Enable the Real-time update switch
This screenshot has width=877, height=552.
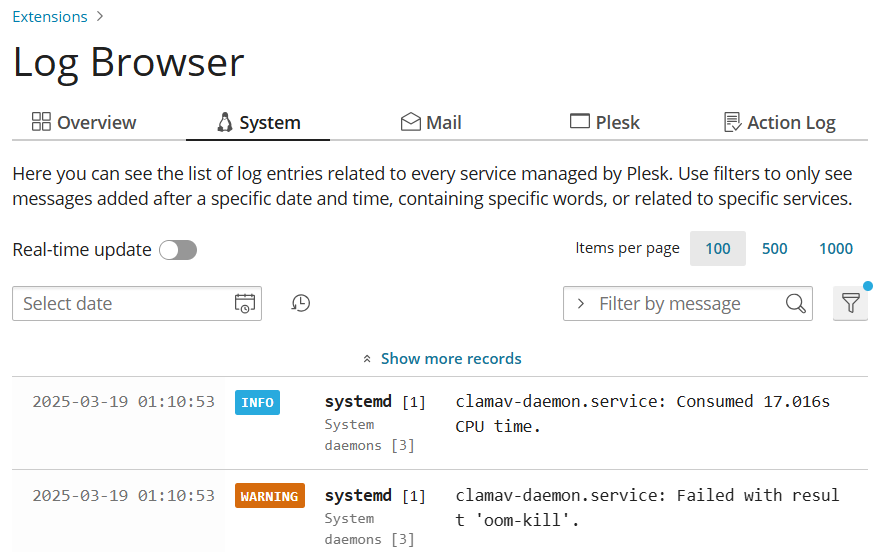178,250
